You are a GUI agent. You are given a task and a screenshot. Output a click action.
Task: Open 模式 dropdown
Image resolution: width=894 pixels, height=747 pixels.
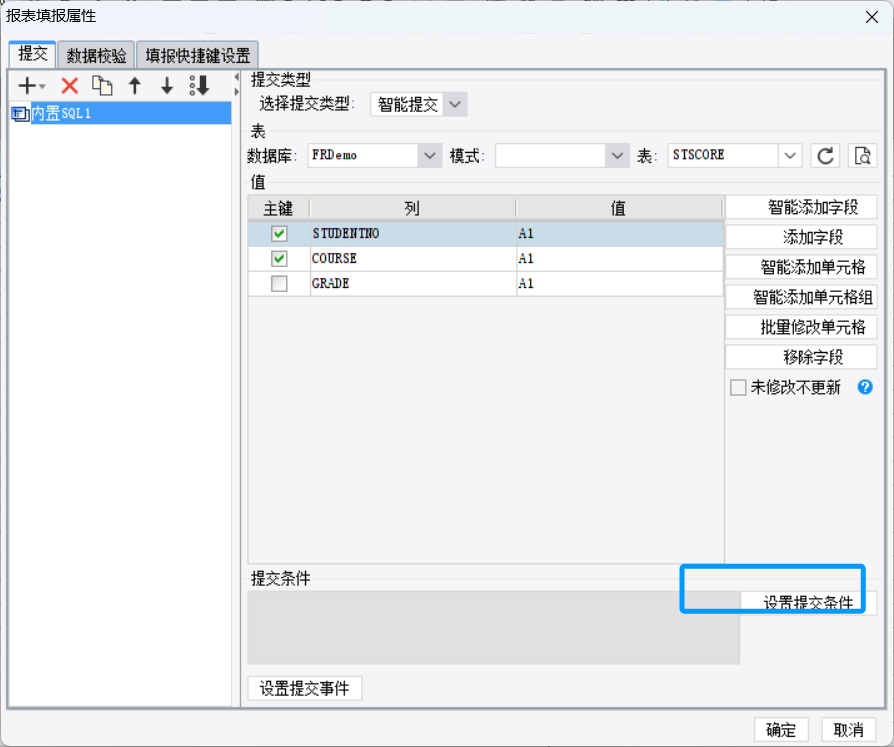[x=617, y=156]
